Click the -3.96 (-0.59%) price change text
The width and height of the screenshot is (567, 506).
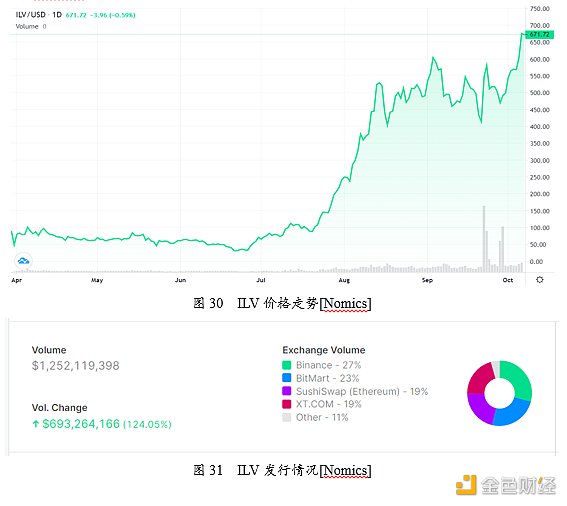(112, 15)
